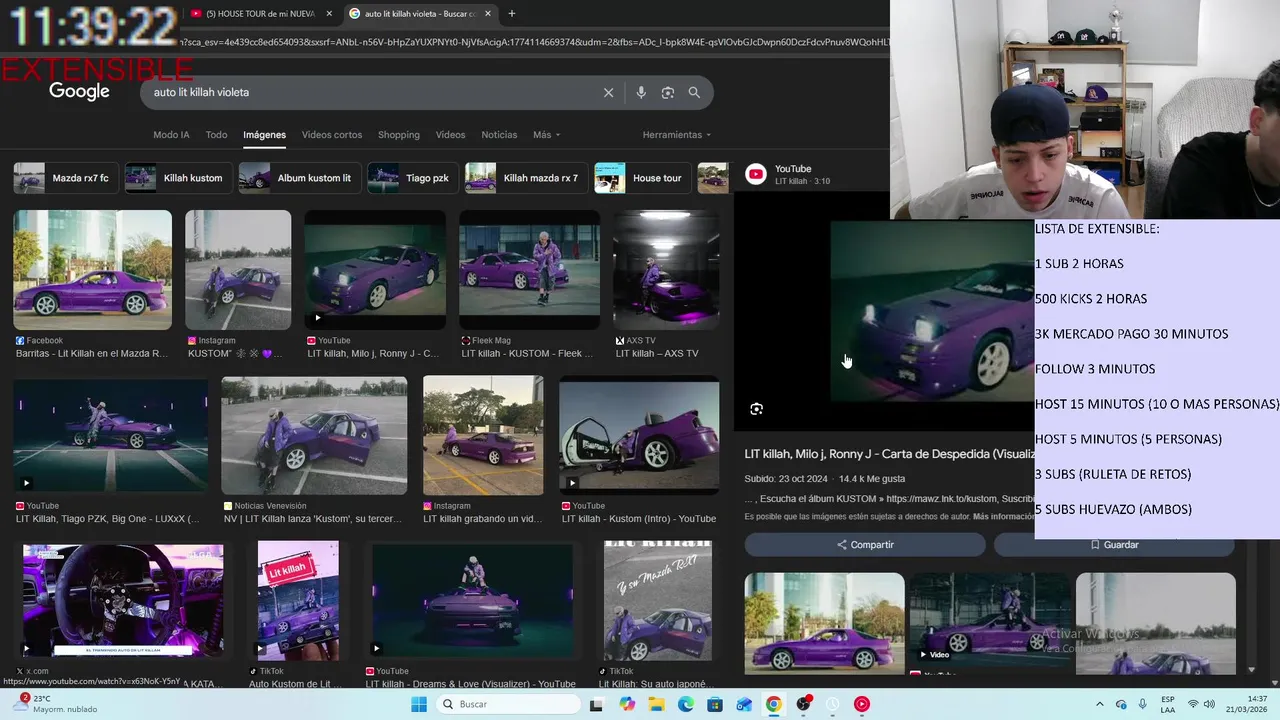Select the Killah kustom filter chip

click(x=178, y=178)
